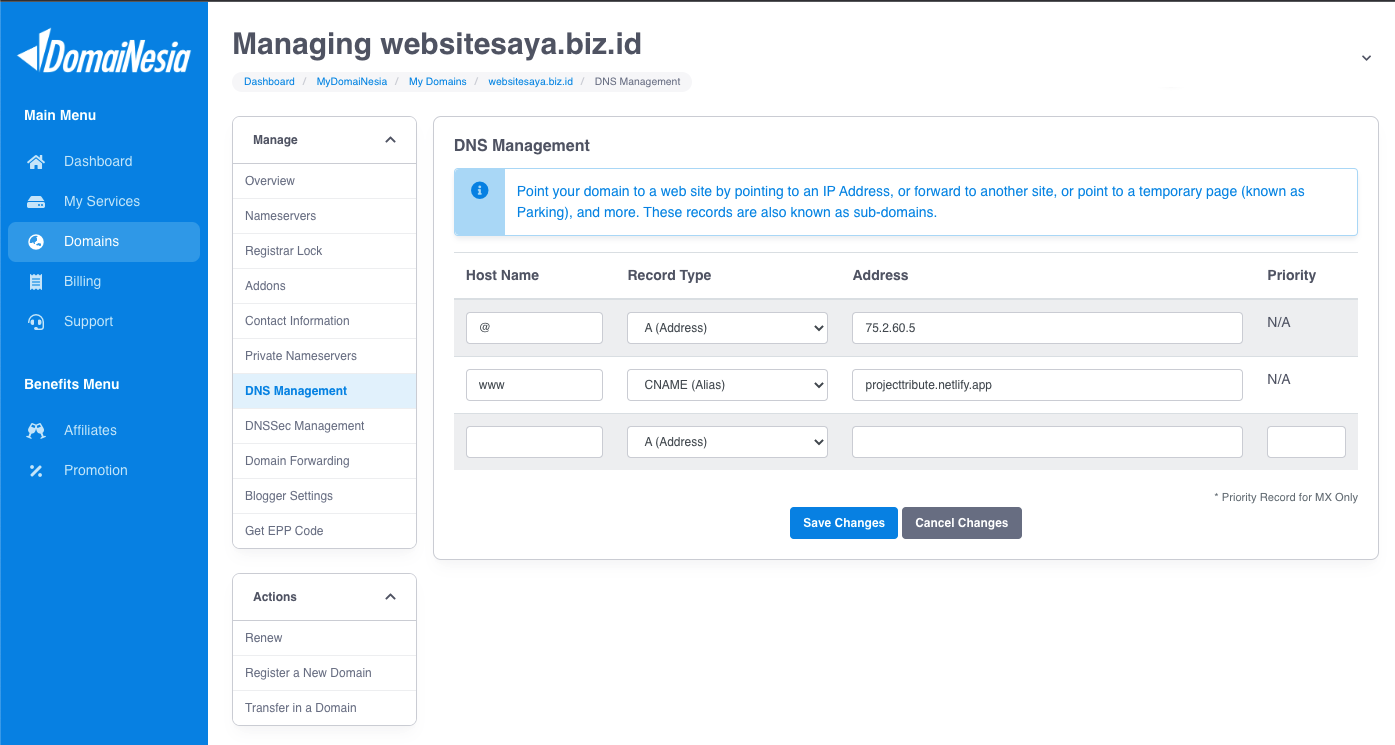Collapse the Actions panel
The width and height of the screenshot is (1395, 745).
[390, 596]
